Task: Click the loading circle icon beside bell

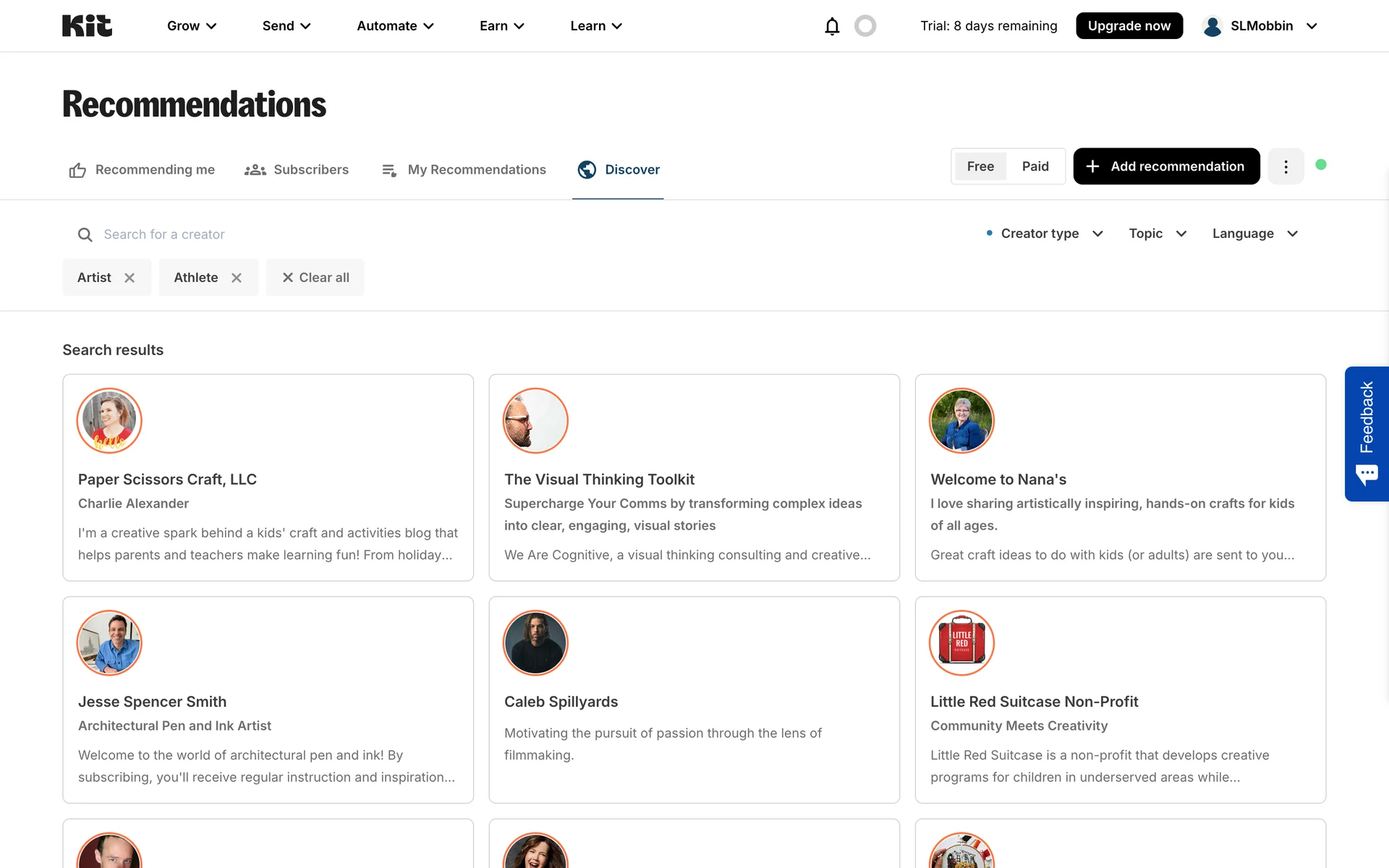Action: pos(865,26)
